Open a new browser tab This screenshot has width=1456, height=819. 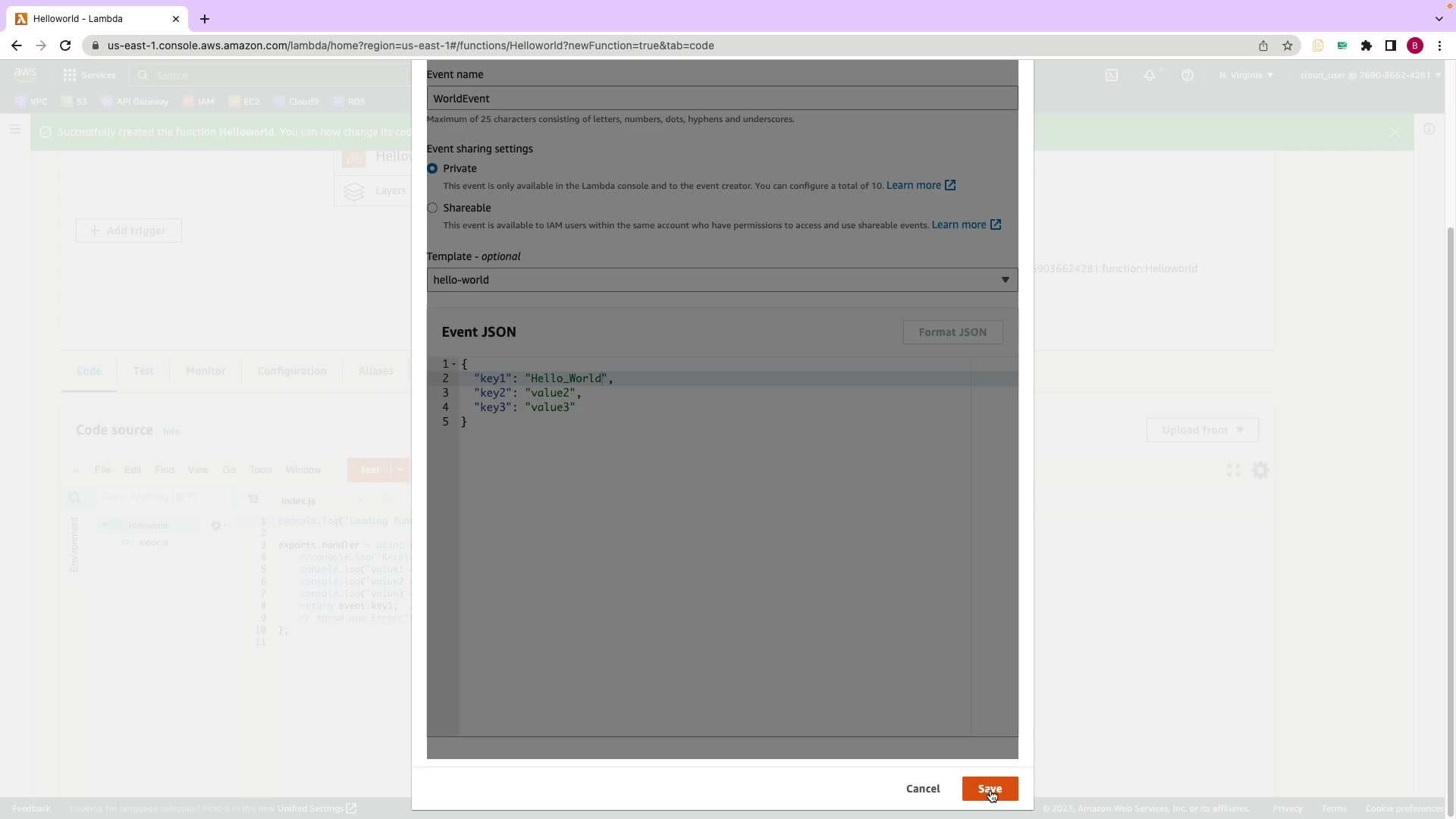(205, 19)
